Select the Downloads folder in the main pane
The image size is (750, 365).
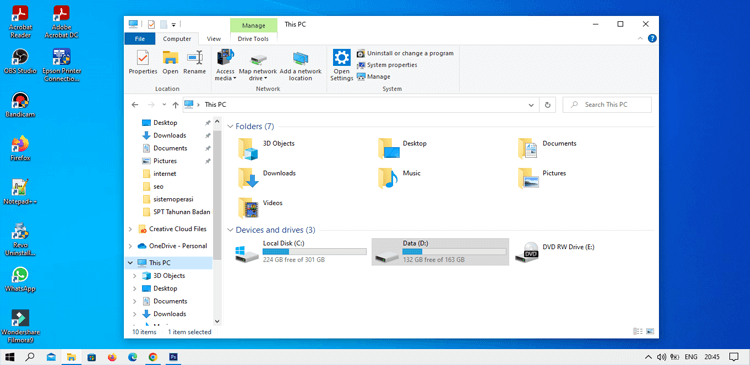[x=267, y=178]
